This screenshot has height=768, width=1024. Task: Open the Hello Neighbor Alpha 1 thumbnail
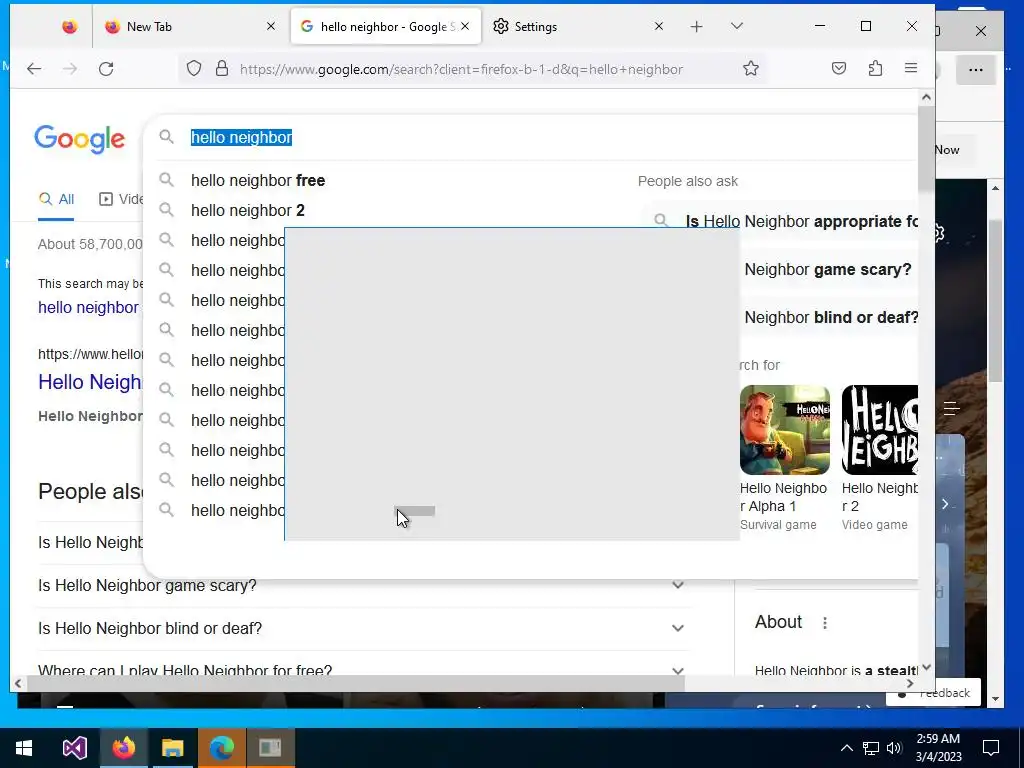pos(784,430)
